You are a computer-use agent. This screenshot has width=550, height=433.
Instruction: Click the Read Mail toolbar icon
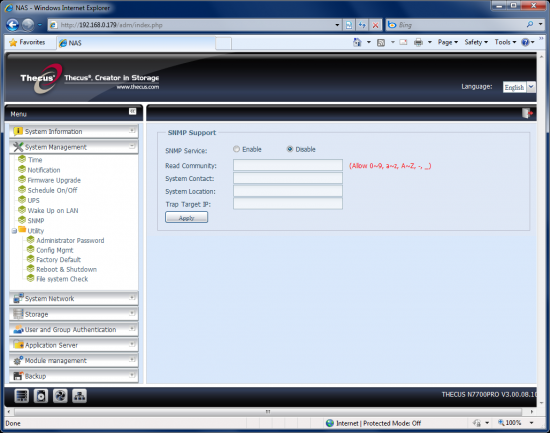403,42
